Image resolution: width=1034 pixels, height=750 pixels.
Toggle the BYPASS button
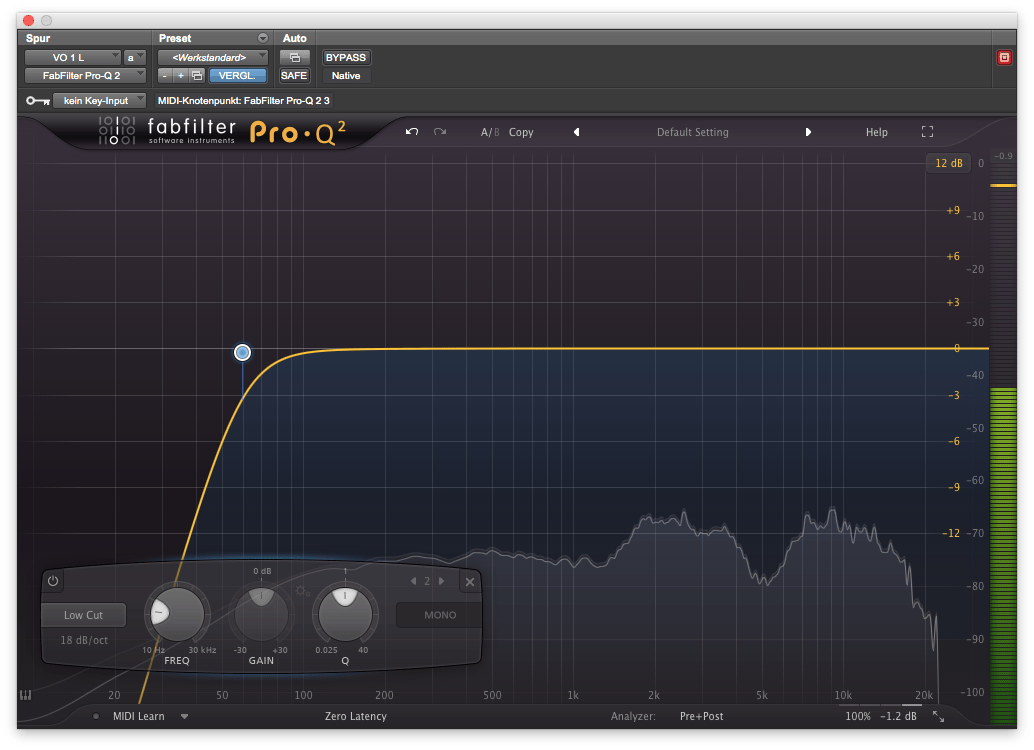click(346, 57)
